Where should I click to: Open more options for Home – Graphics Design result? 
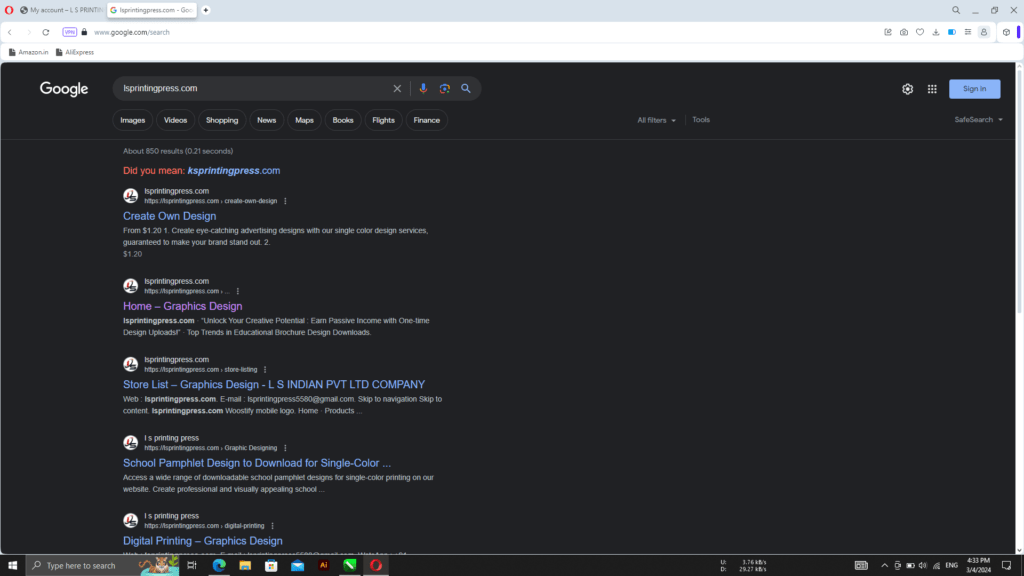(x=238, y=291)
